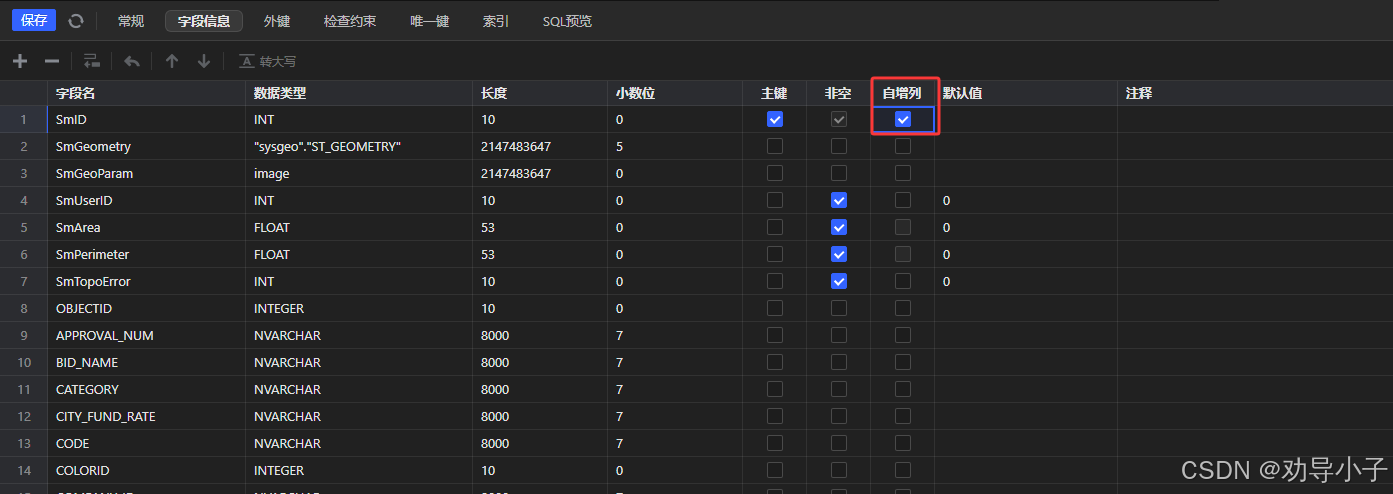
Task: Uncheck not-null for SmTopoError row
Action: pos(839,281)
